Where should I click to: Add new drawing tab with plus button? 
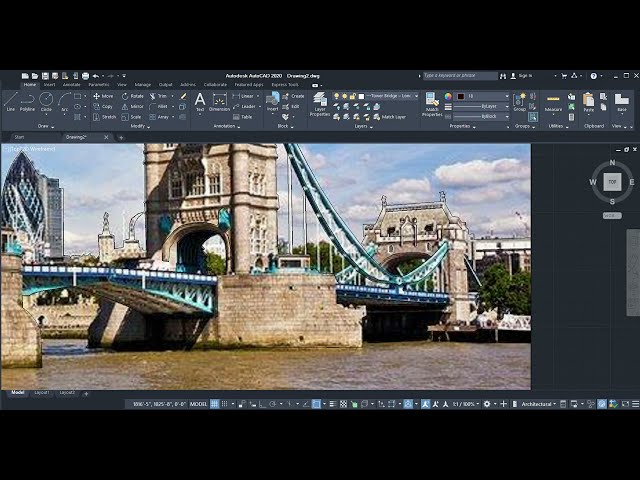tap(121, 138)
